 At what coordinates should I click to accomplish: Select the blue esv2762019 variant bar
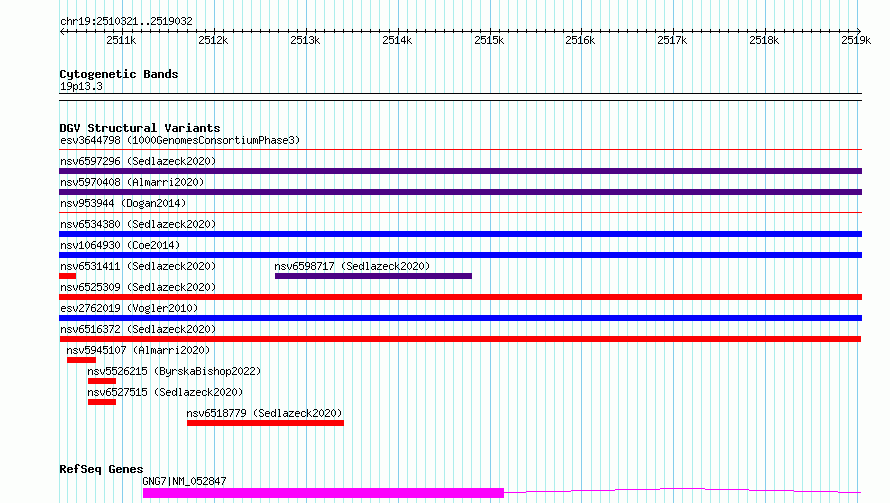coord(460,318)
